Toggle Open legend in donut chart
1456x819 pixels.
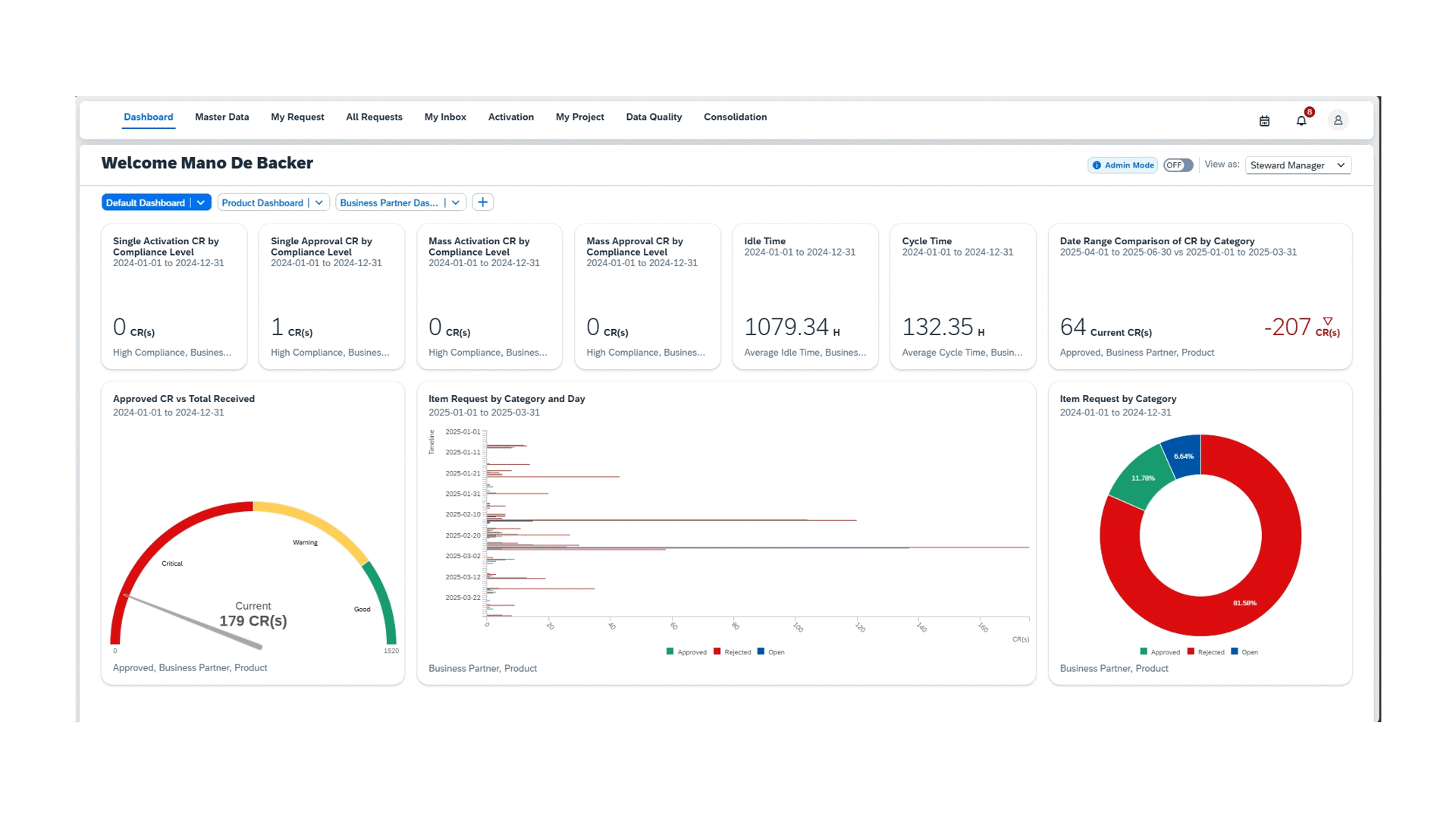coord(1244,652)
